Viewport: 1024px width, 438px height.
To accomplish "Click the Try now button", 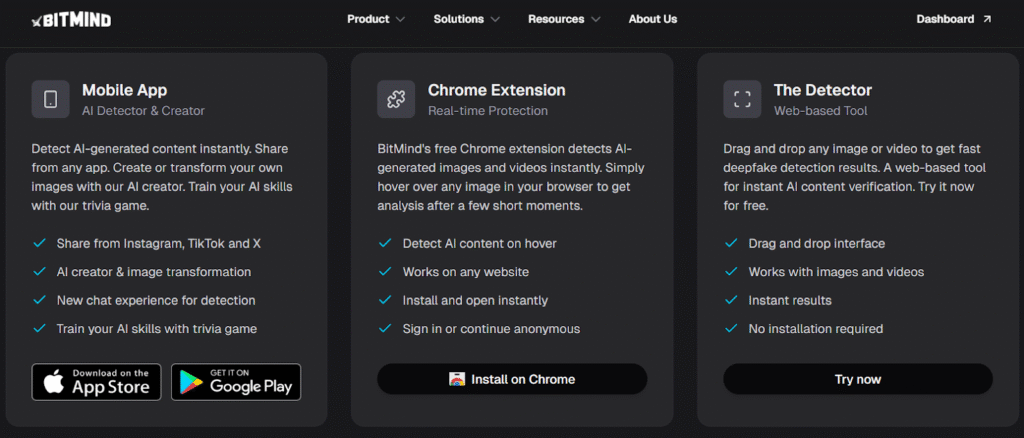I will coord(857,379).
